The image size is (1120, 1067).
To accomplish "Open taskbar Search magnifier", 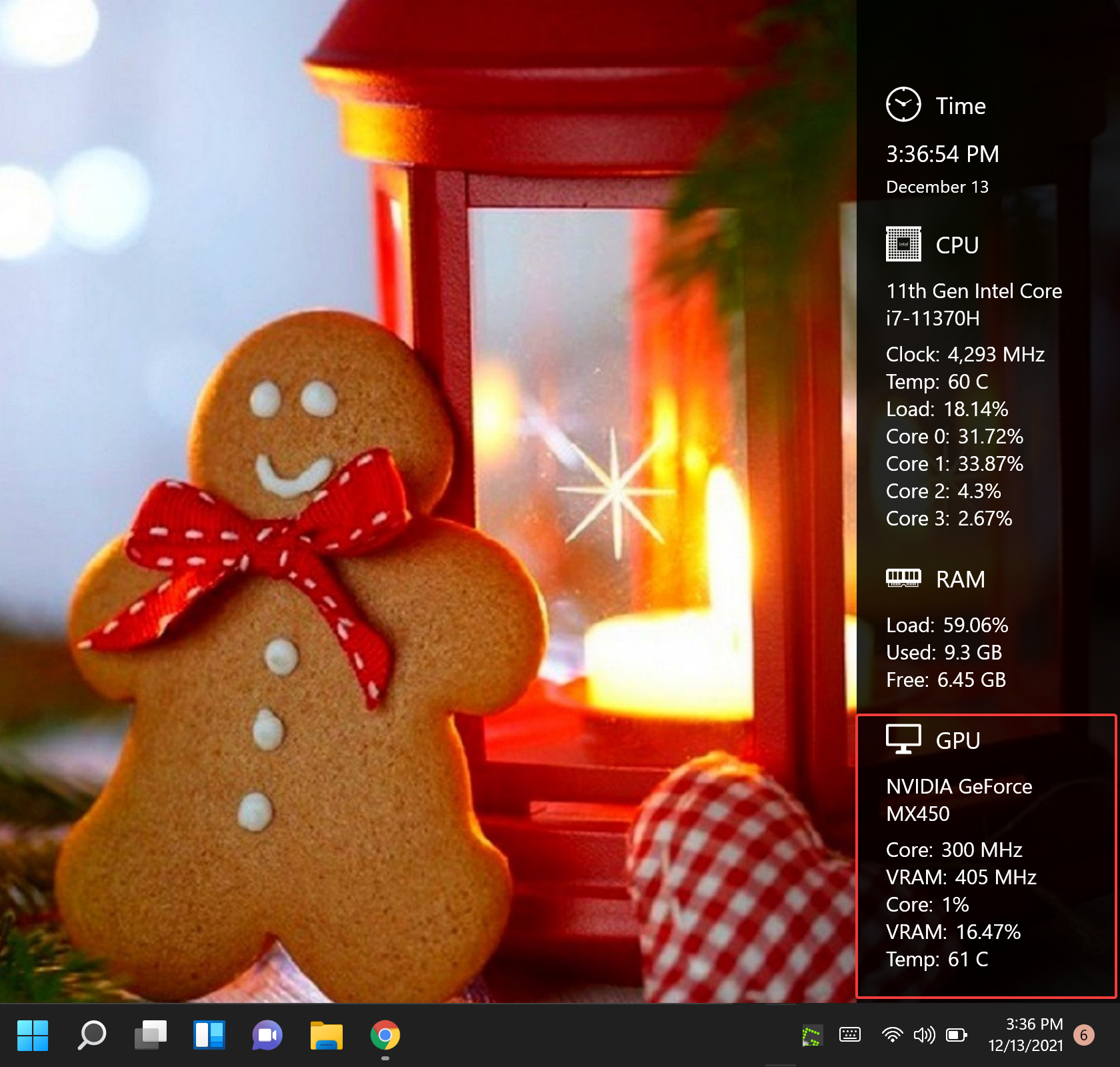I will [x=91, y=1035].
